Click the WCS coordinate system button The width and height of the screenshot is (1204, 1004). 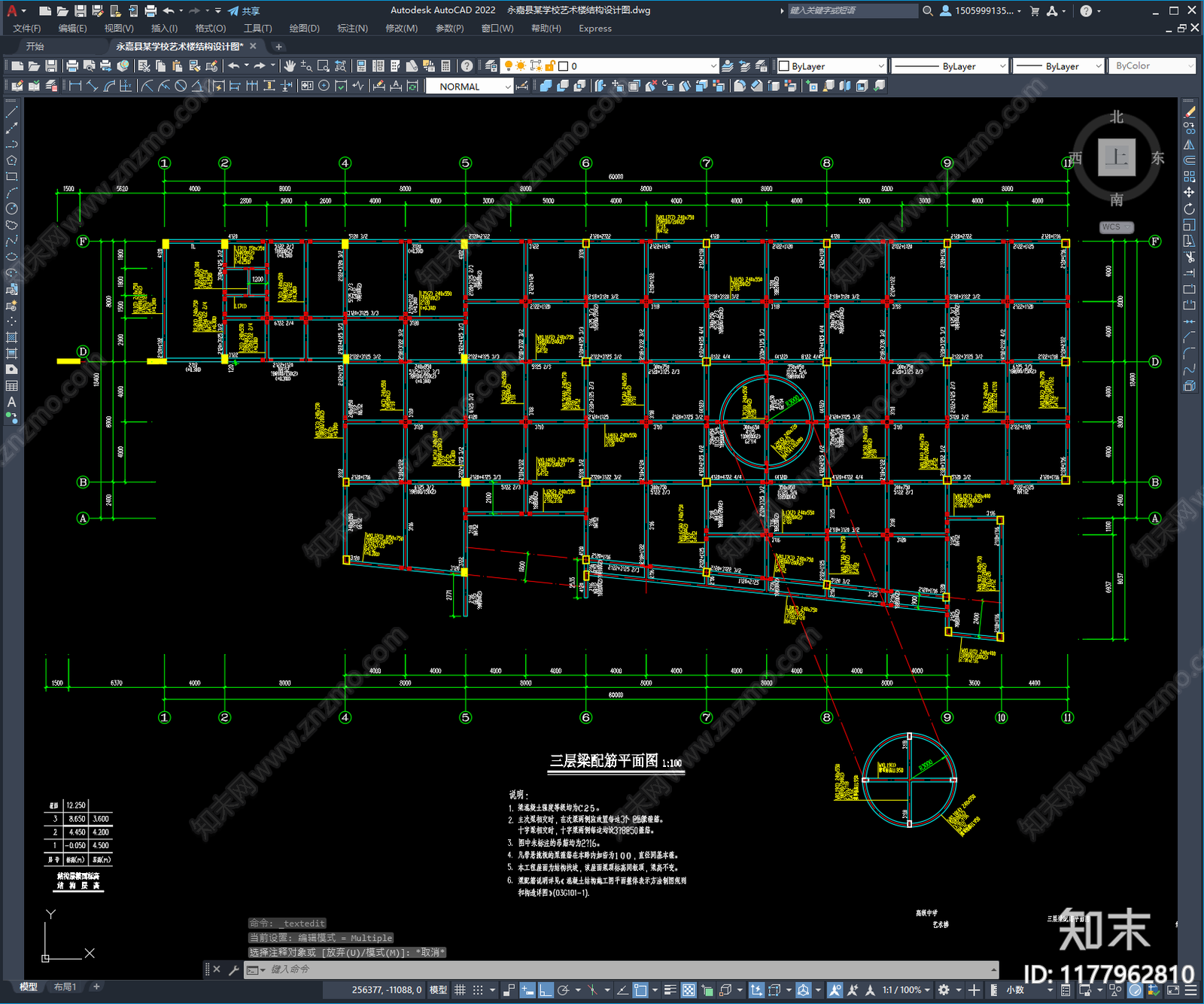1116,227
